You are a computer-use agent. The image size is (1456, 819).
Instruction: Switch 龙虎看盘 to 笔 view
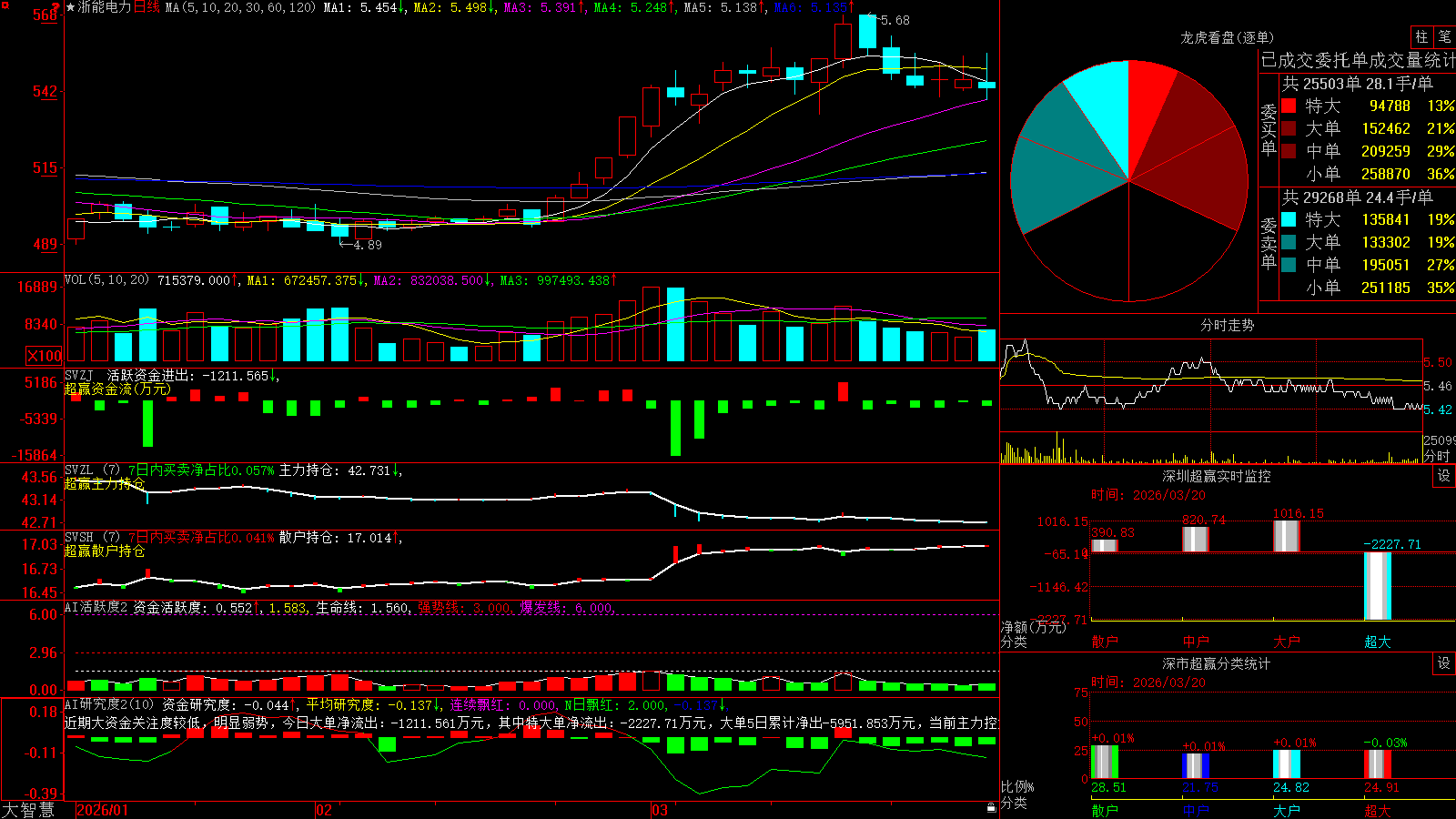(1444, 36)
